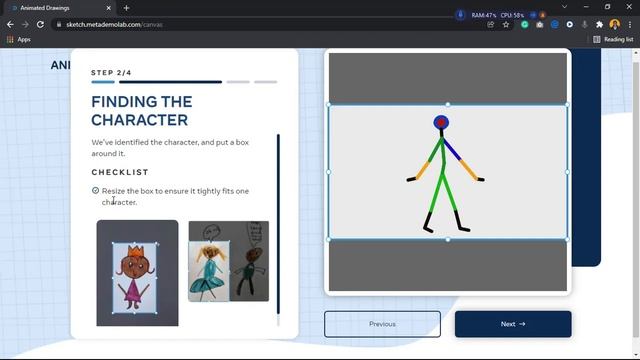
Task: Click the Previous button
Action: [x=382, y=324]
